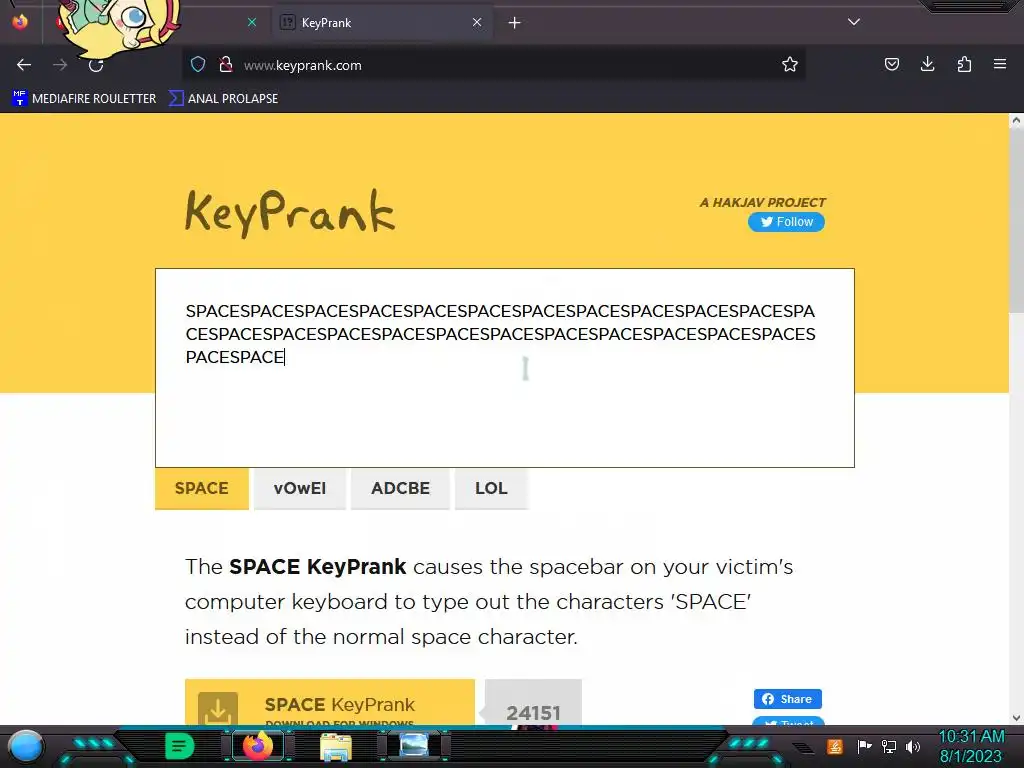Viewport: 1024px width, 768px height.
Task: Select the ADCBE prank tab
Action: tap(400, 488)
